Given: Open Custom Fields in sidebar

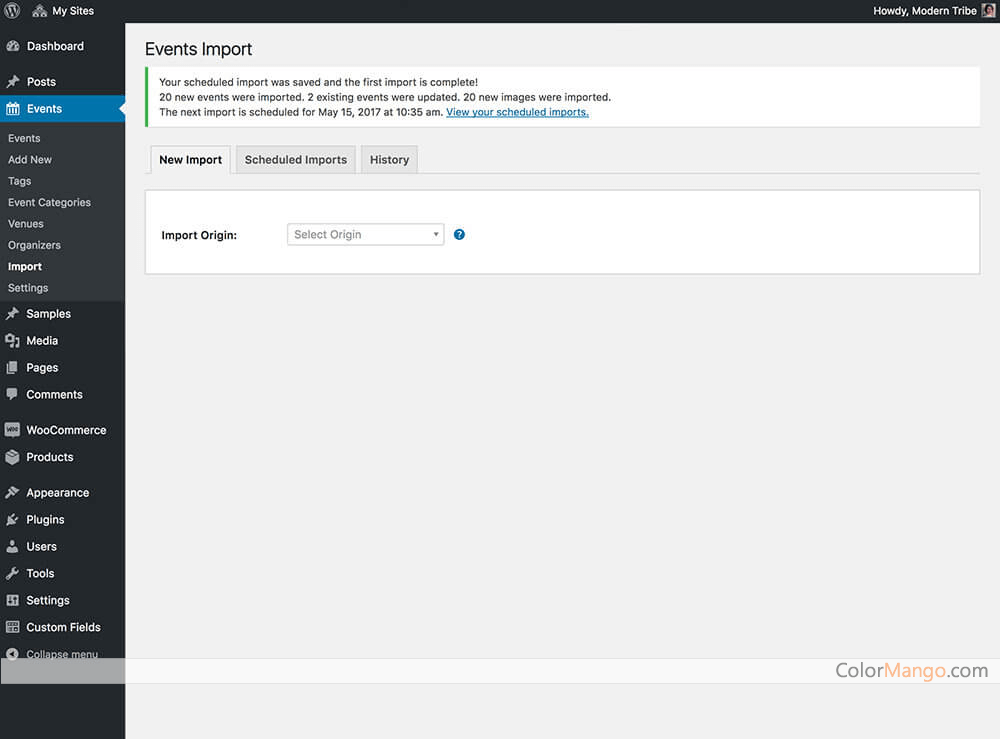Looking at the screenshot, I should [x=63, y=627].
